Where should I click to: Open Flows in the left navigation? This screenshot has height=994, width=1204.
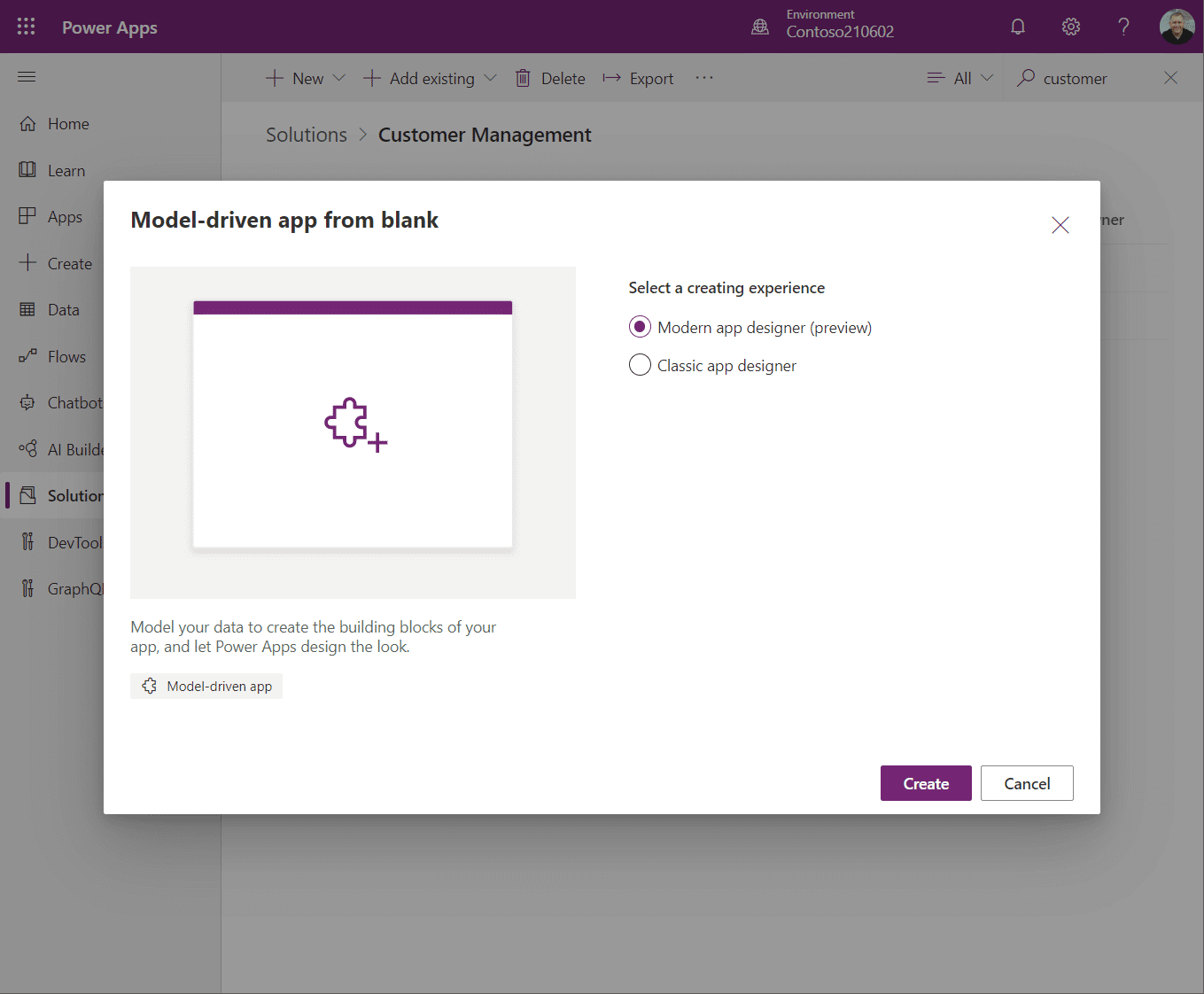coord(66,357)
